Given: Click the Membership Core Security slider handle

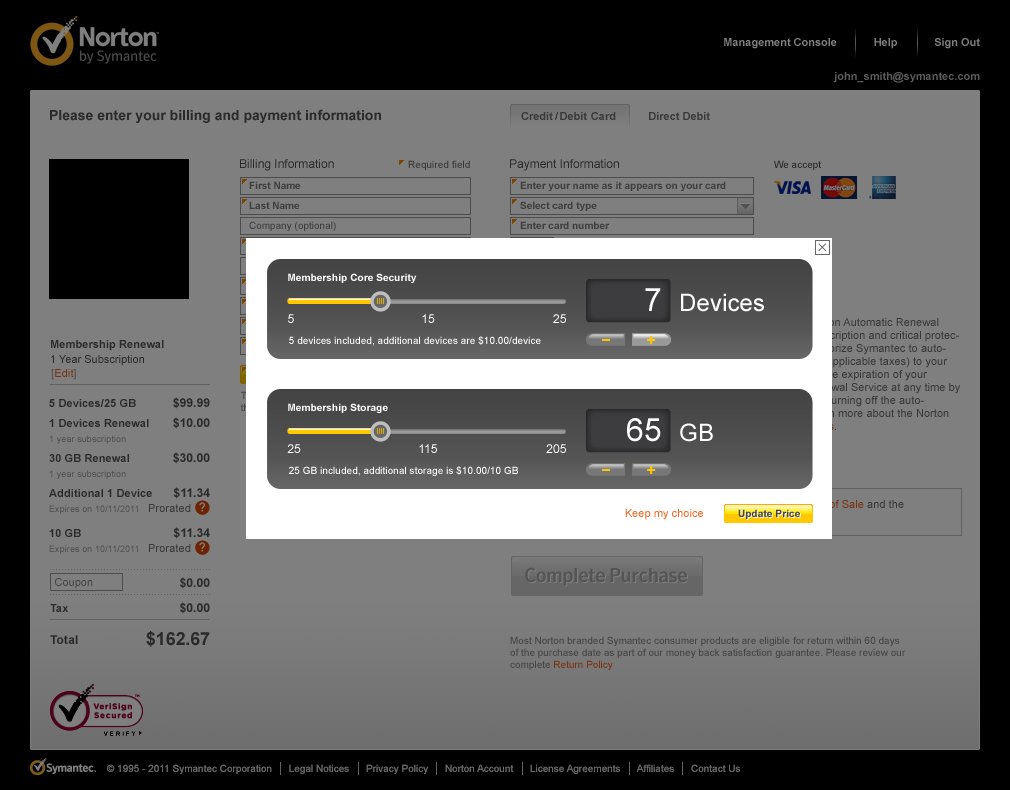Looking at the screenshot, I should tap(380, 301).
